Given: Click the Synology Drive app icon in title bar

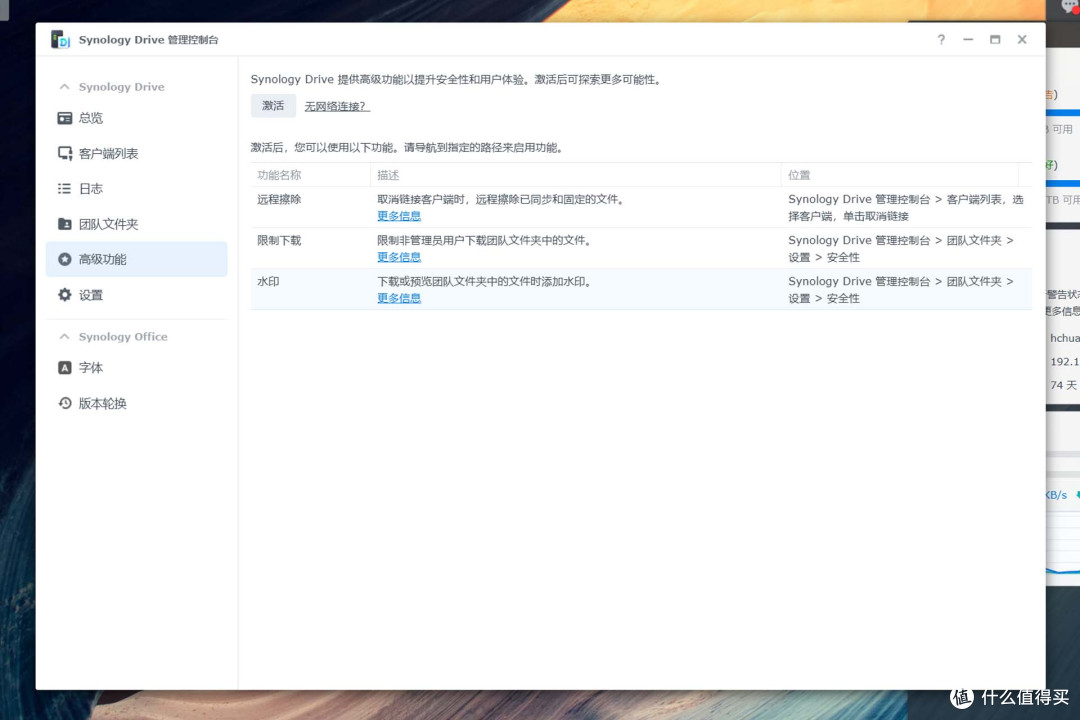Looking at the screenshot, I should coord(61,39).
